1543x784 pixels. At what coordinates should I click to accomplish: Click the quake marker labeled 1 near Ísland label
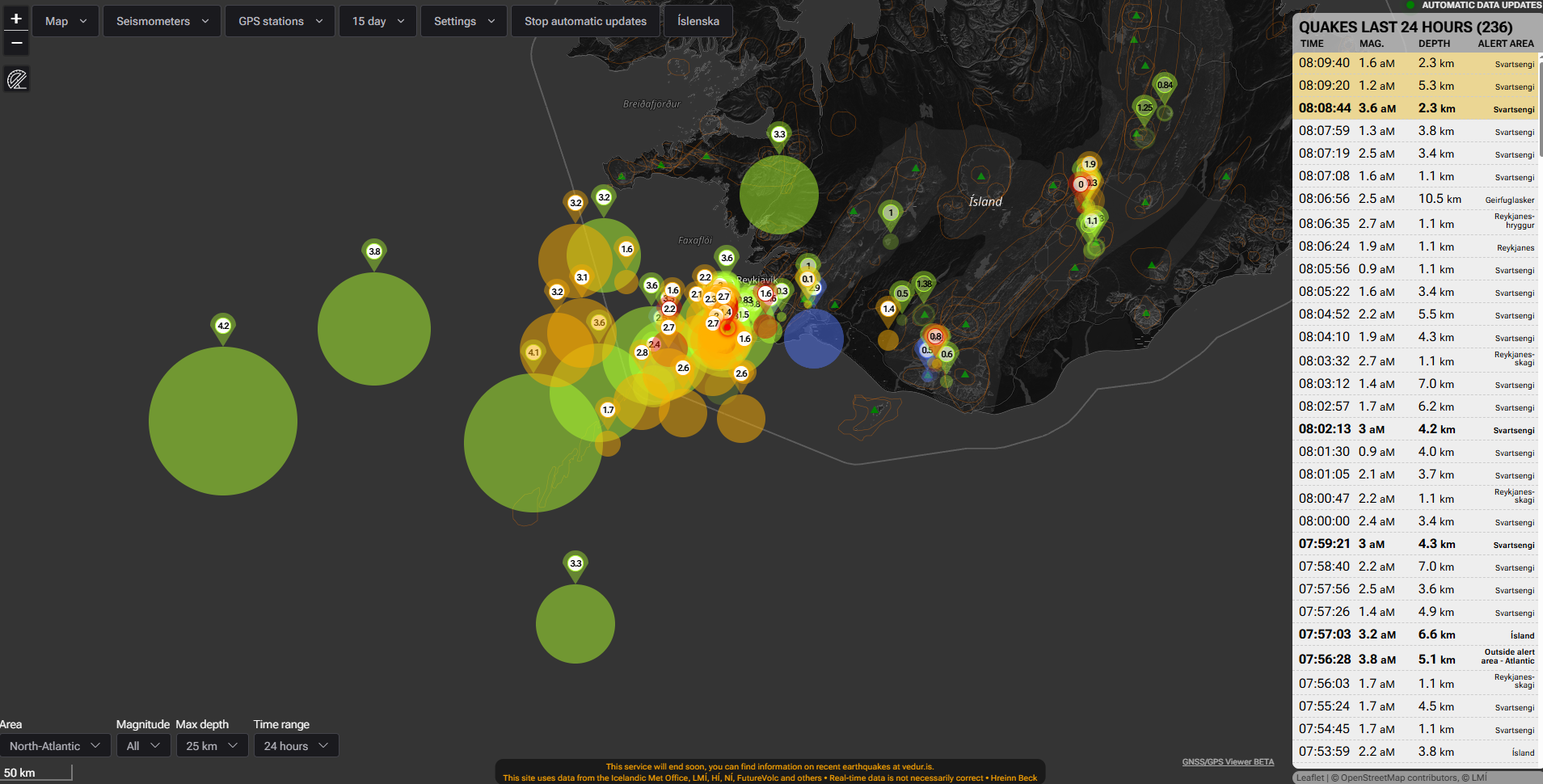click(890, 214)
